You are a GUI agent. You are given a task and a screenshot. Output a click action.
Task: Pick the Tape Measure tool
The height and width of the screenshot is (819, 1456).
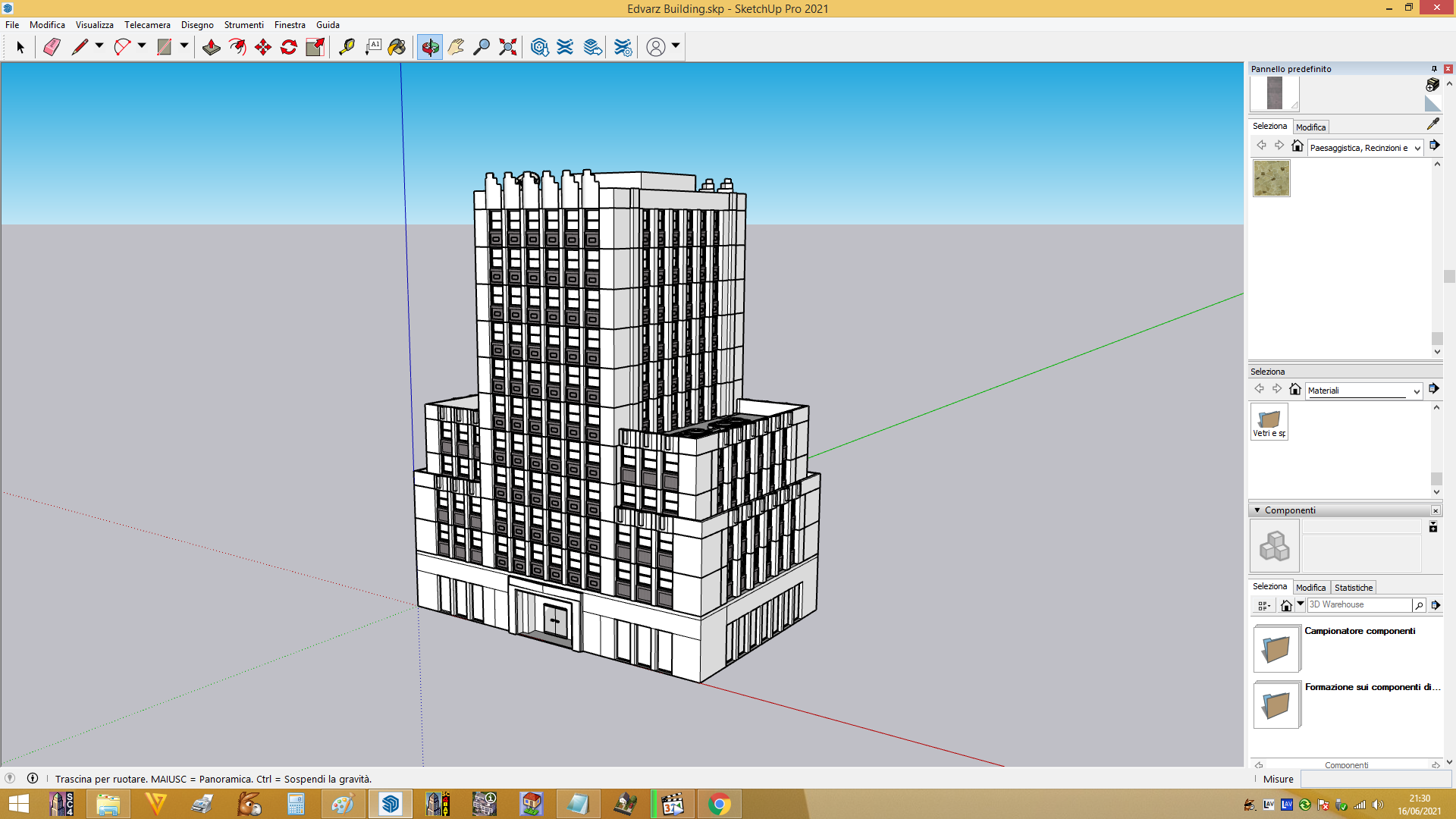(x=347, y=47)
